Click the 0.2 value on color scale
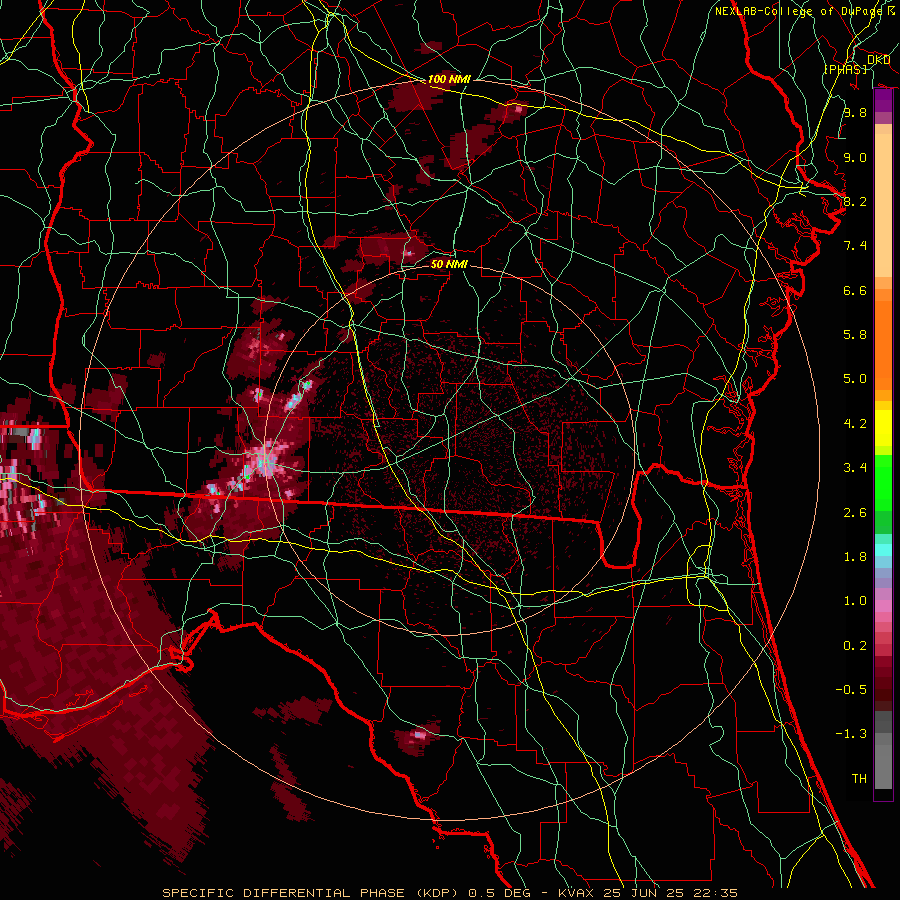Viewport: 900px width, 900px height. pos(855,646)
